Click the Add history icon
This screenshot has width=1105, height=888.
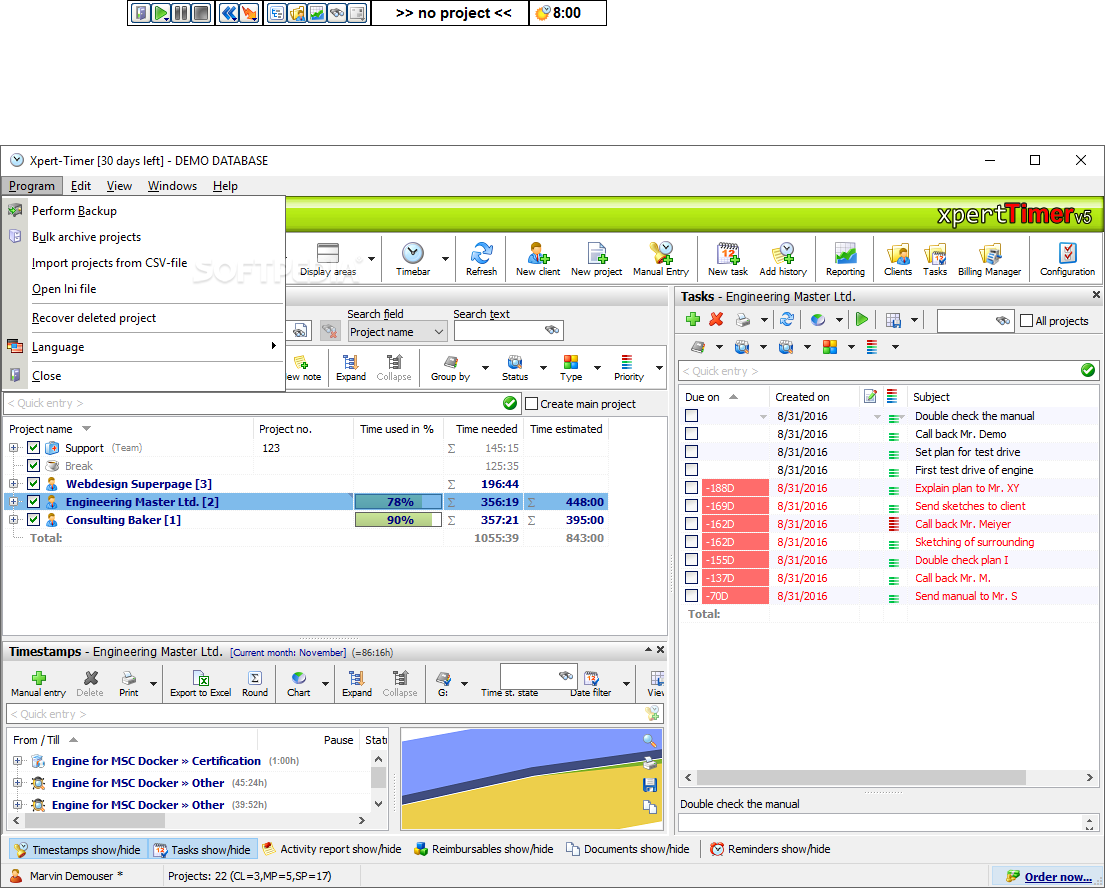(783, 259)
